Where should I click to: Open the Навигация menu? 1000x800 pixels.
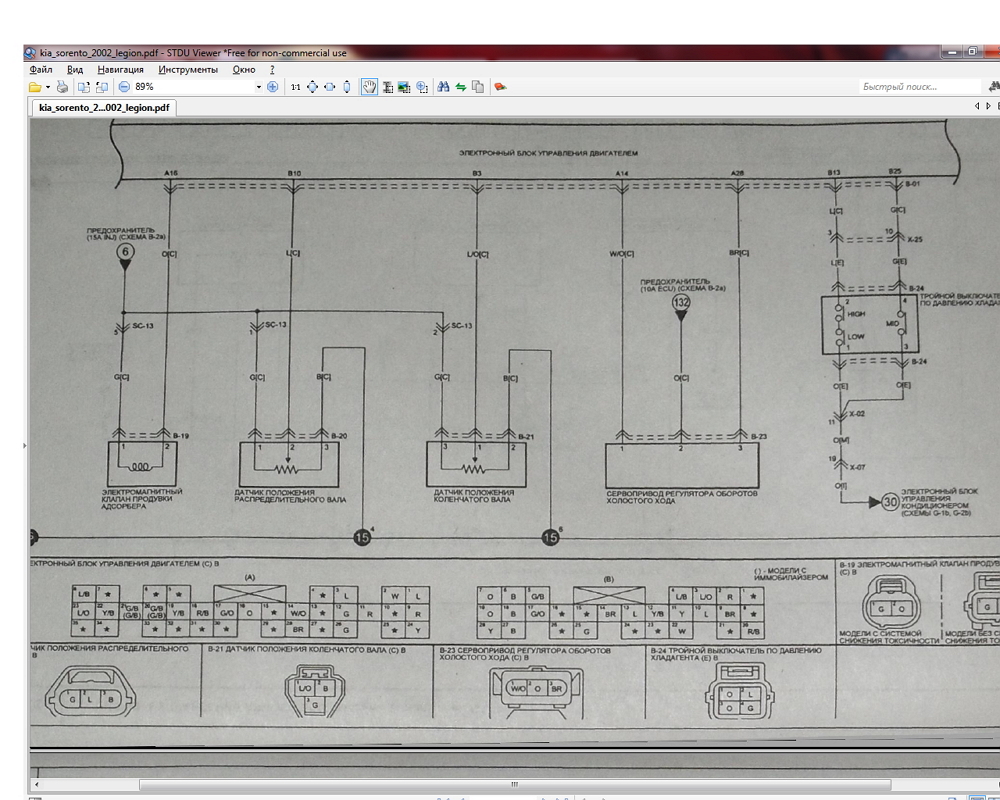[x=120, y=70]
